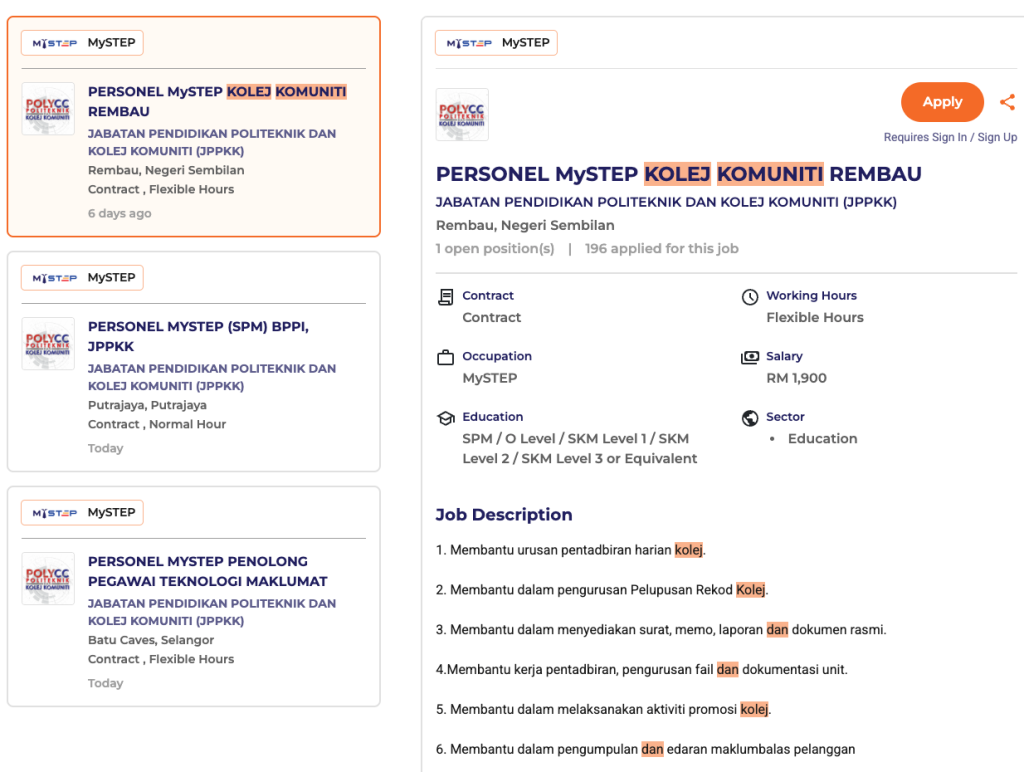Click the MySTEP badge on the BPPI card
This screenshot has width=1024, height=772.
(82, 278)
